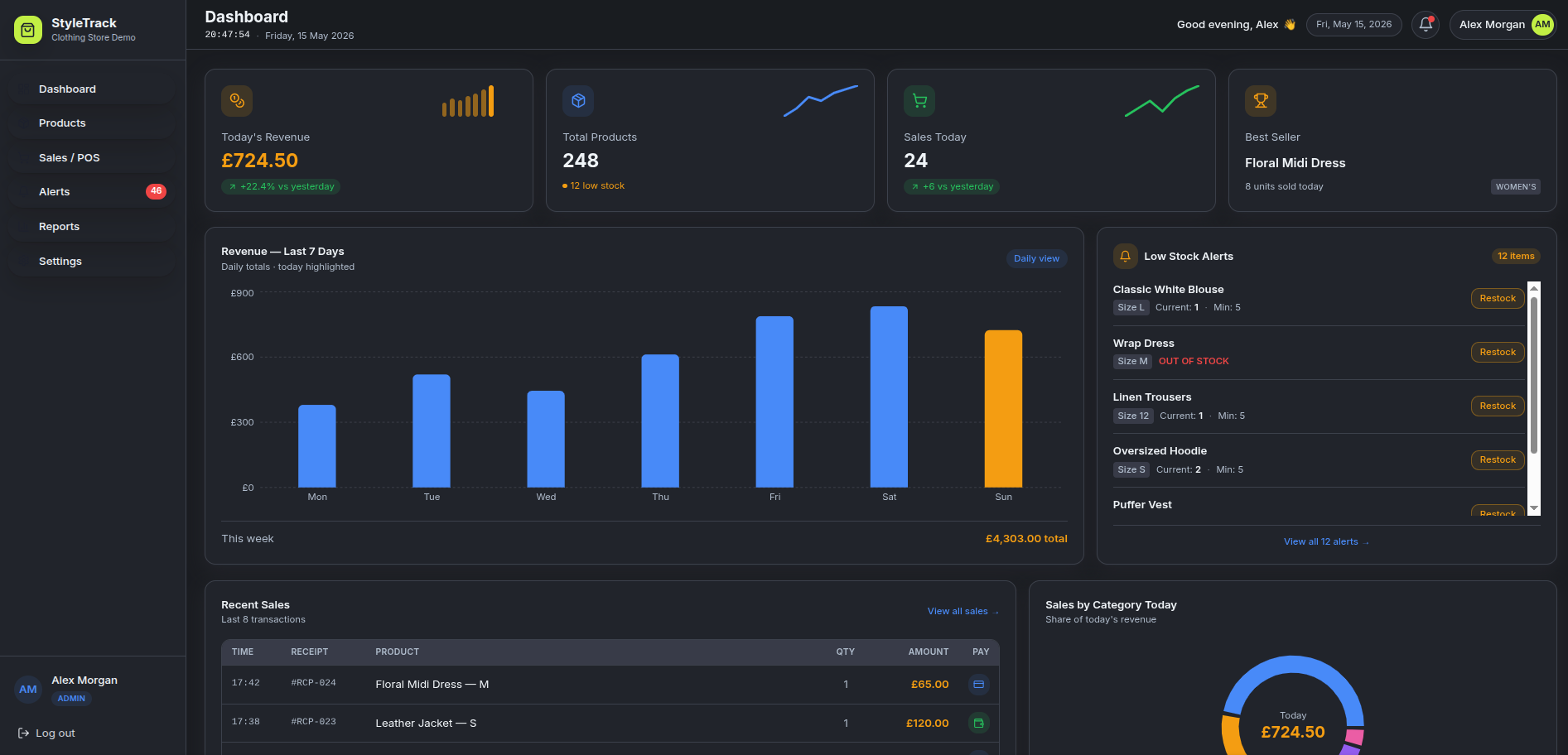Click the Mon bar in revenue chart
Screen dimensions: 1568x755
click(317, 446)
